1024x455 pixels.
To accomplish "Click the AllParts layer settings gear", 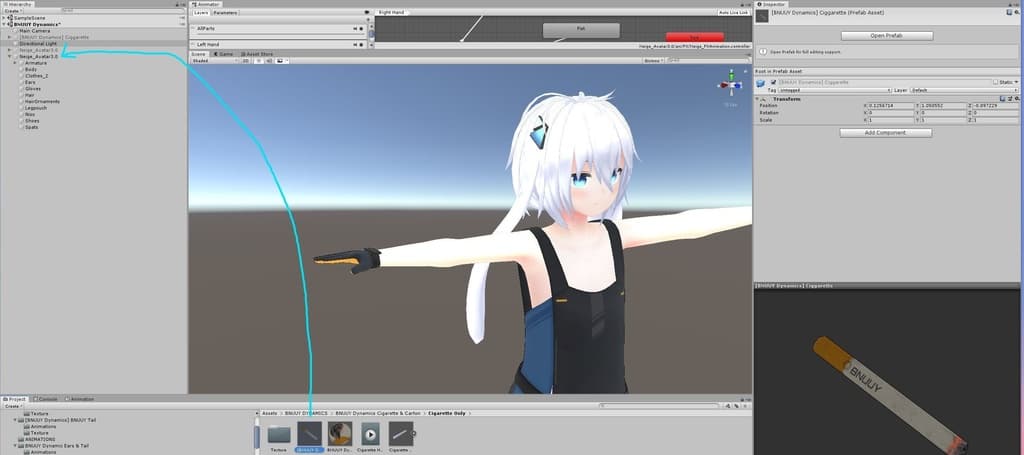I will pyautogui.click(x=361, y=29).
